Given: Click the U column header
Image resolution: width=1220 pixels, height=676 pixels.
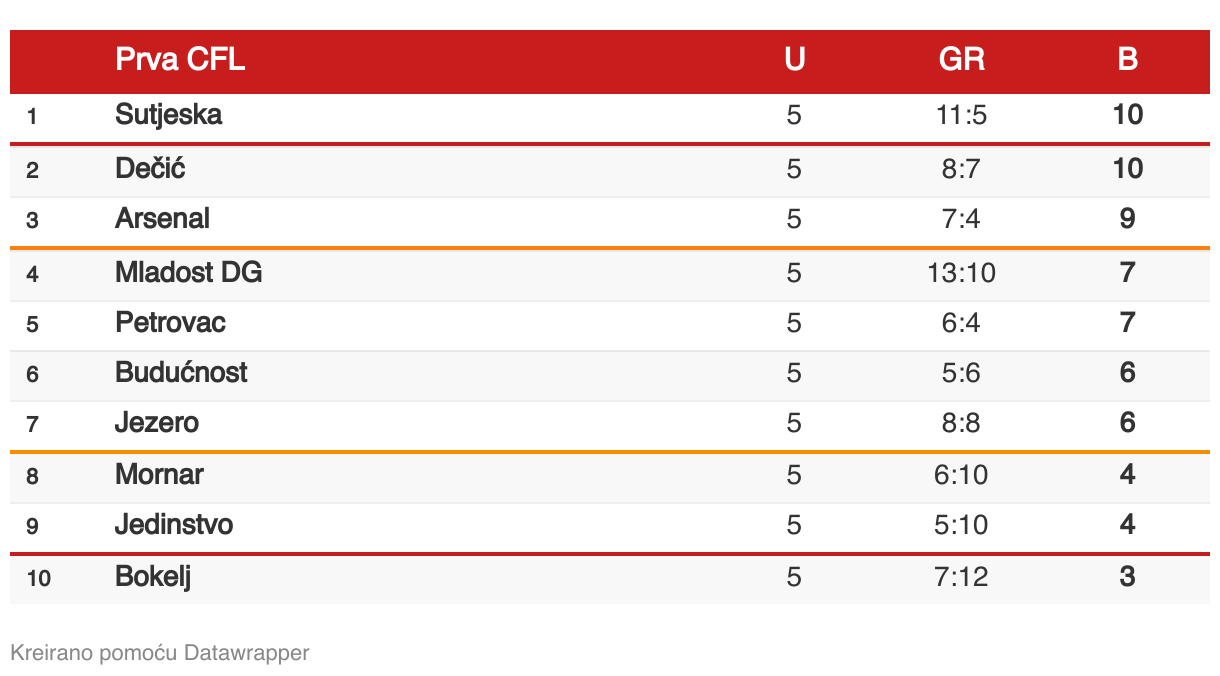Looking at the screenshot, I should (794, 60).
